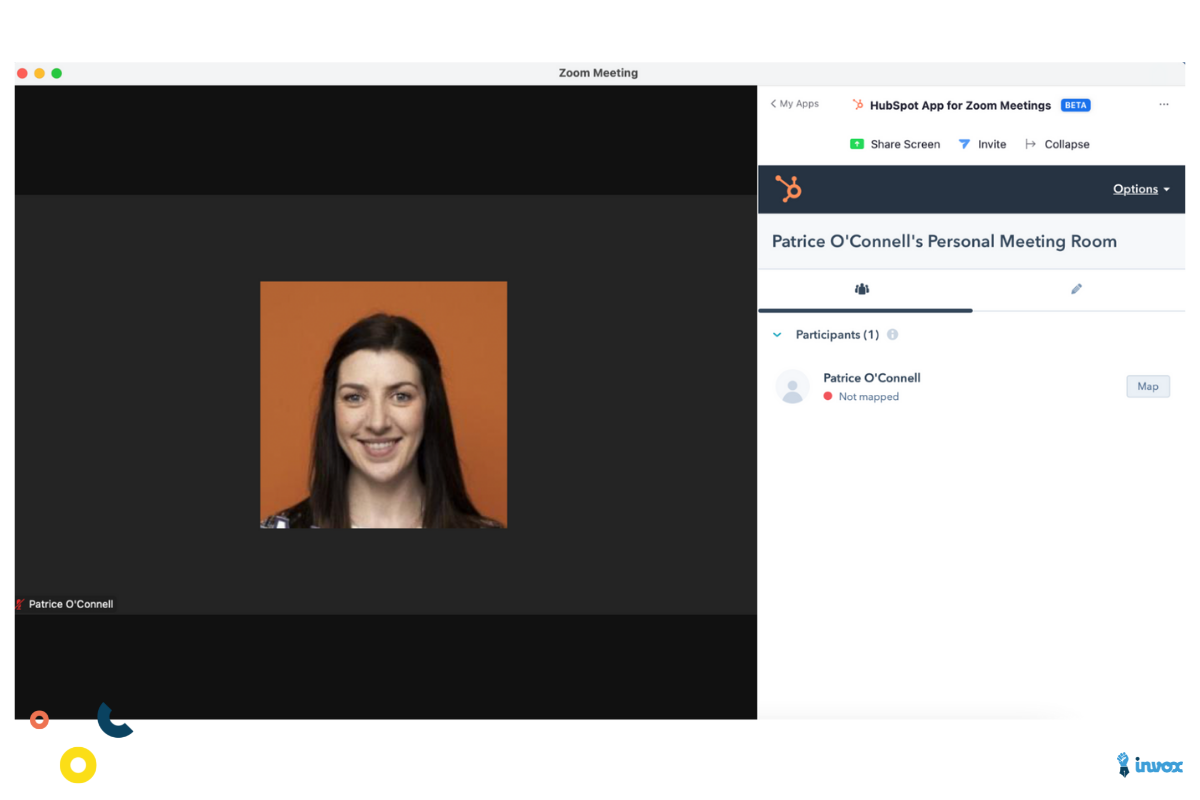
Task: Click Patrice O'Connell's Personal Meeting Room title
Action: [944, 241]
